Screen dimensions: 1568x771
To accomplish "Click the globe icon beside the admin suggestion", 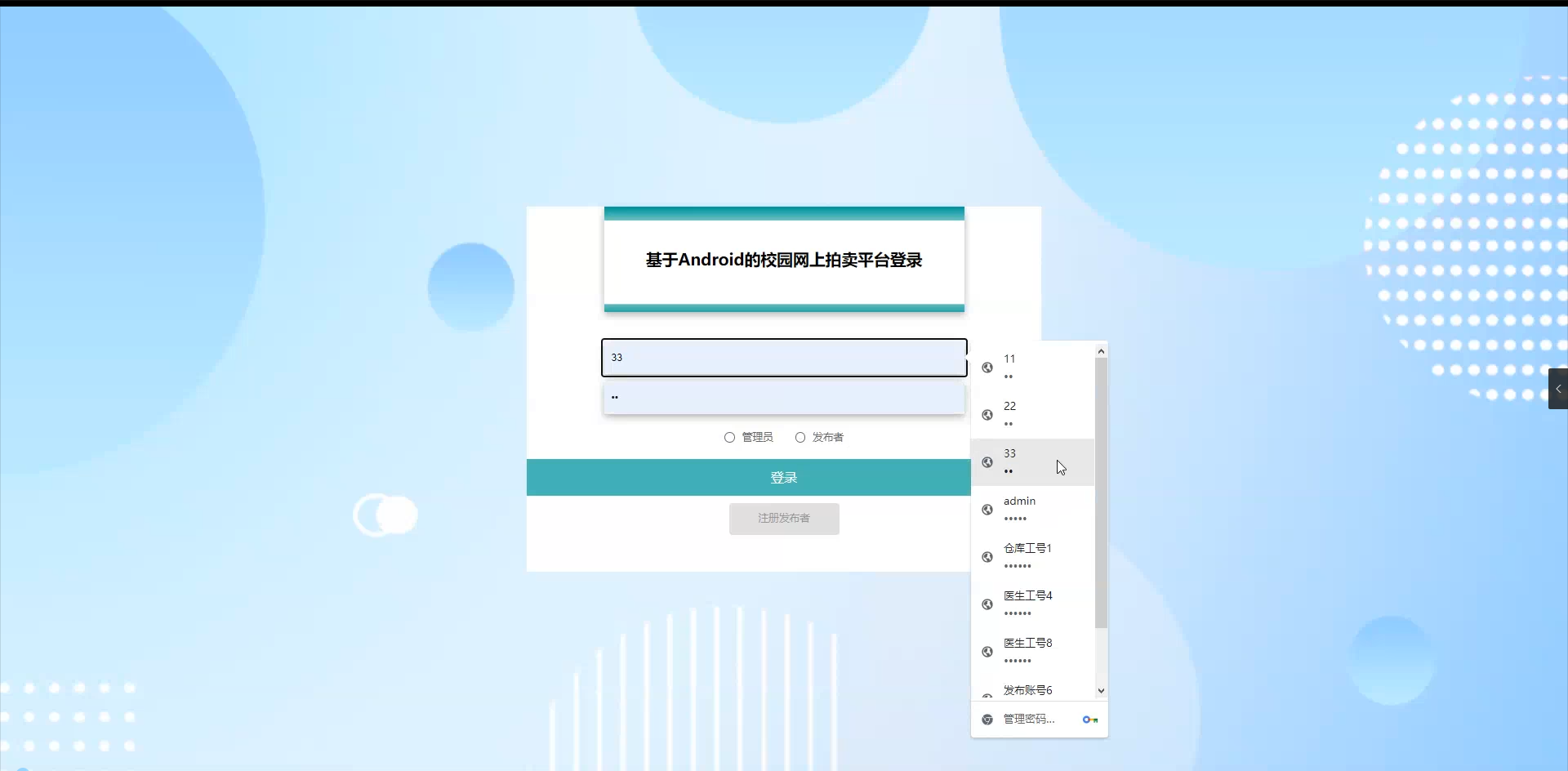I will click(988, 509).
